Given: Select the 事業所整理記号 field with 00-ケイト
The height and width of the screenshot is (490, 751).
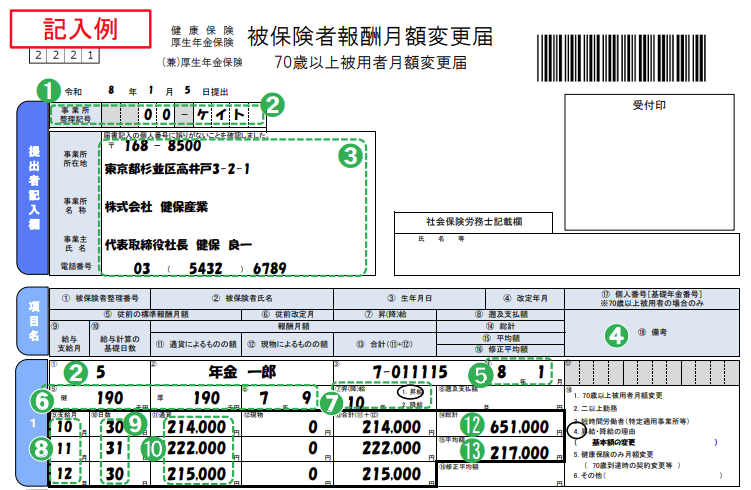Looking at the screenshot, I should coord(157,114).
